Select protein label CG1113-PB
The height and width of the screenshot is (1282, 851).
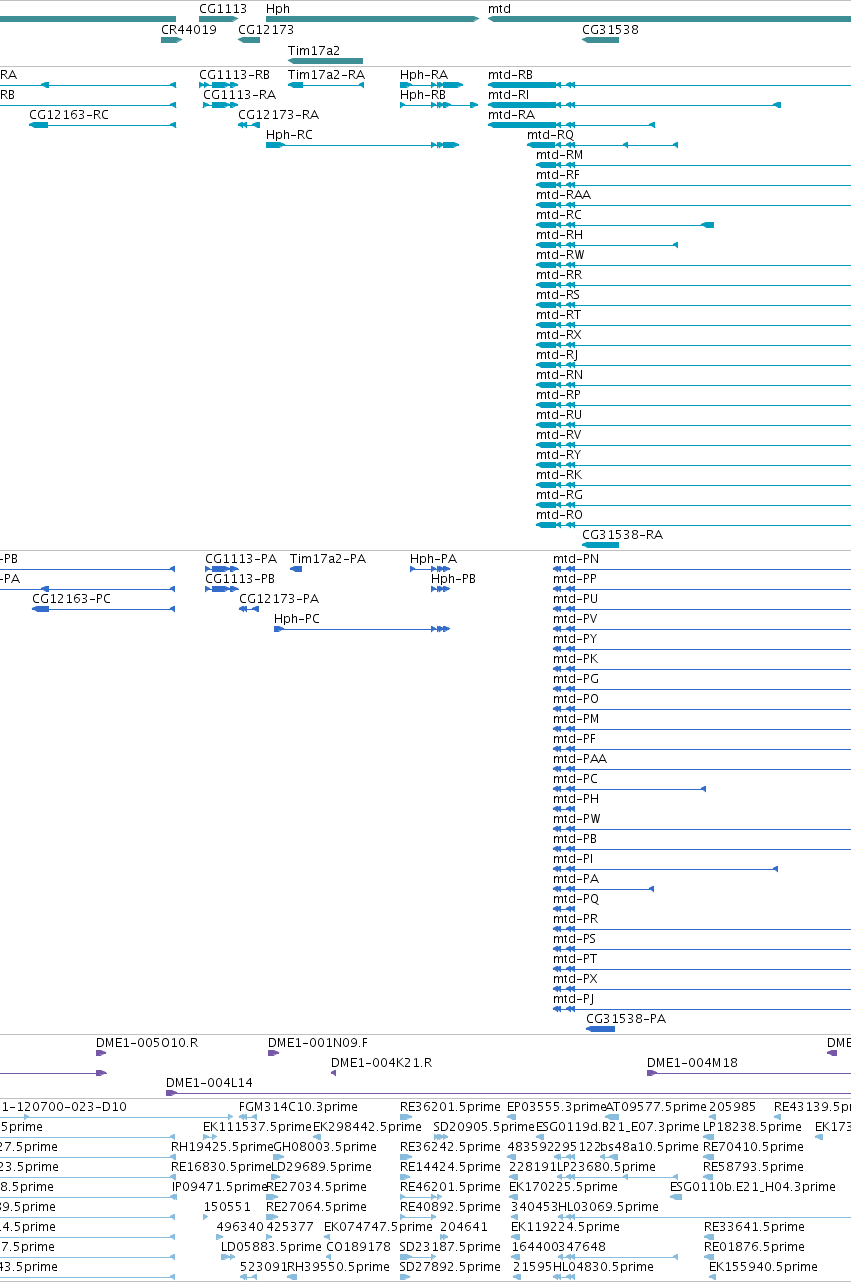[240, 578]
